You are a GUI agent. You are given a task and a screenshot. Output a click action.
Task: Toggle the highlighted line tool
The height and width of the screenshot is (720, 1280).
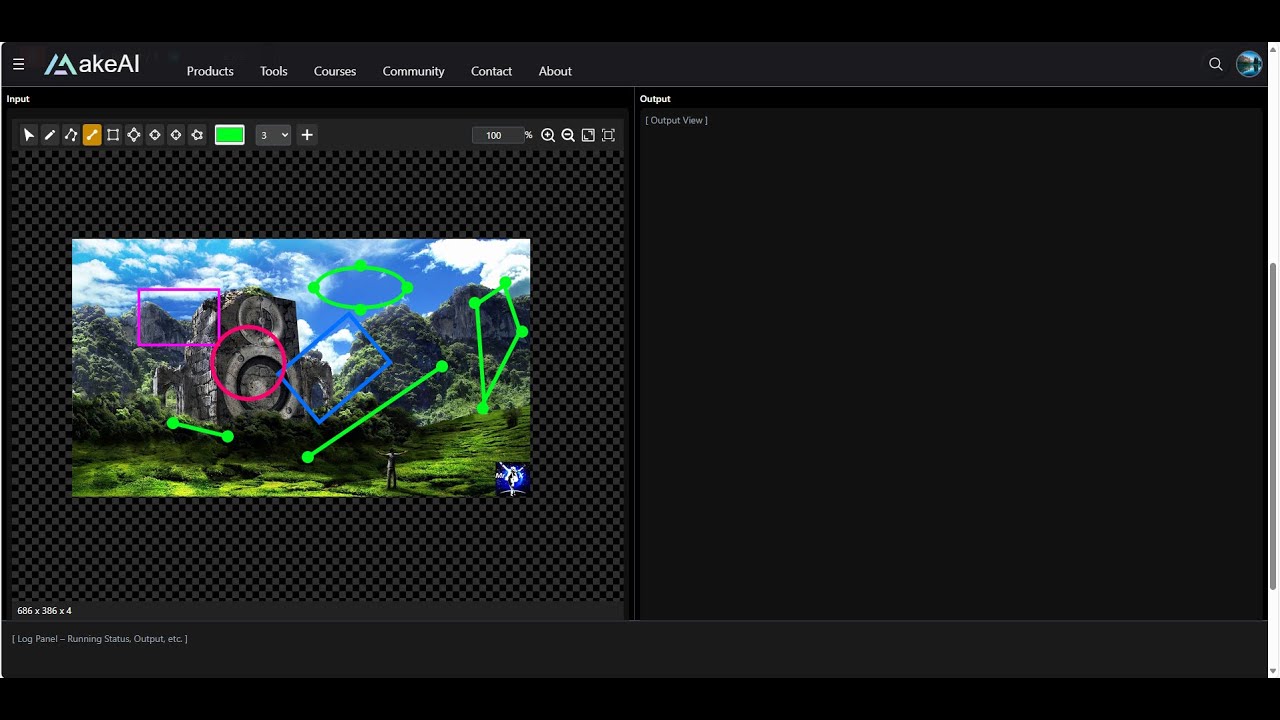[x=92, y=135]
